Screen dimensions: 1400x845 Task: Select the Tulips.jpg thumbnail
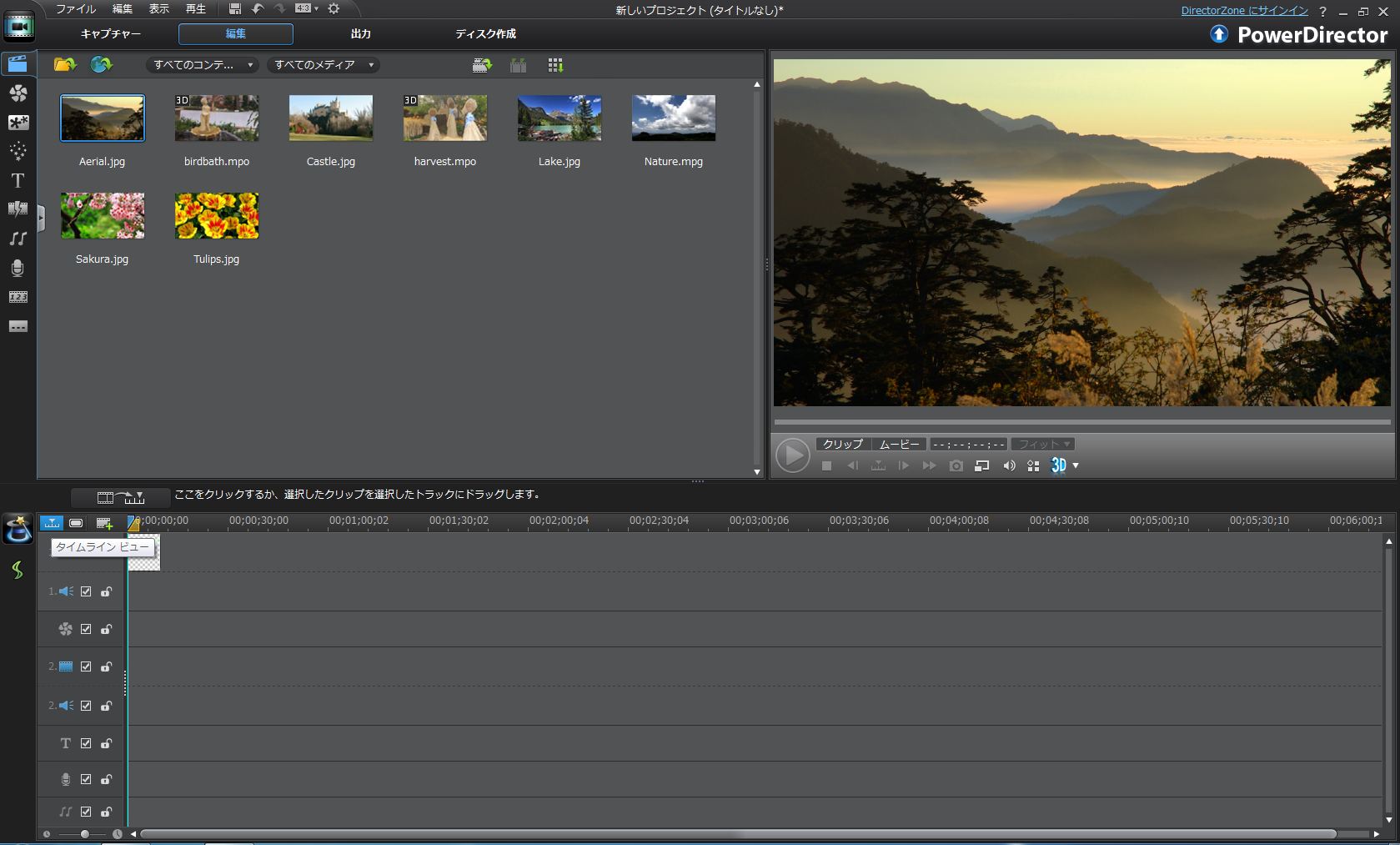[x=217, y=216]
